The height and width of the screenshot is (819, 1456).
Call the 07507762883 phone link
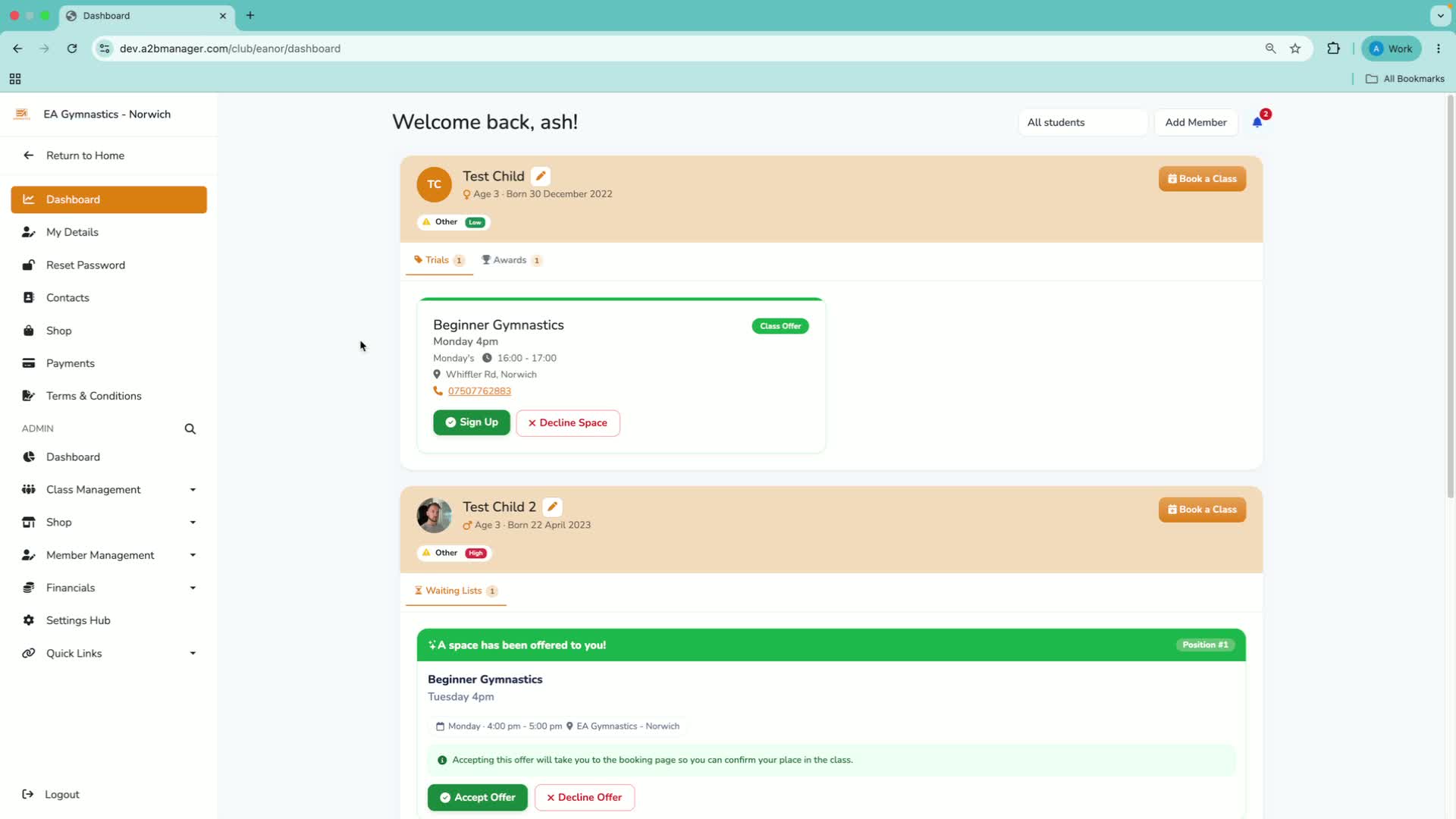pyautogui.click(x=479, y=391)
